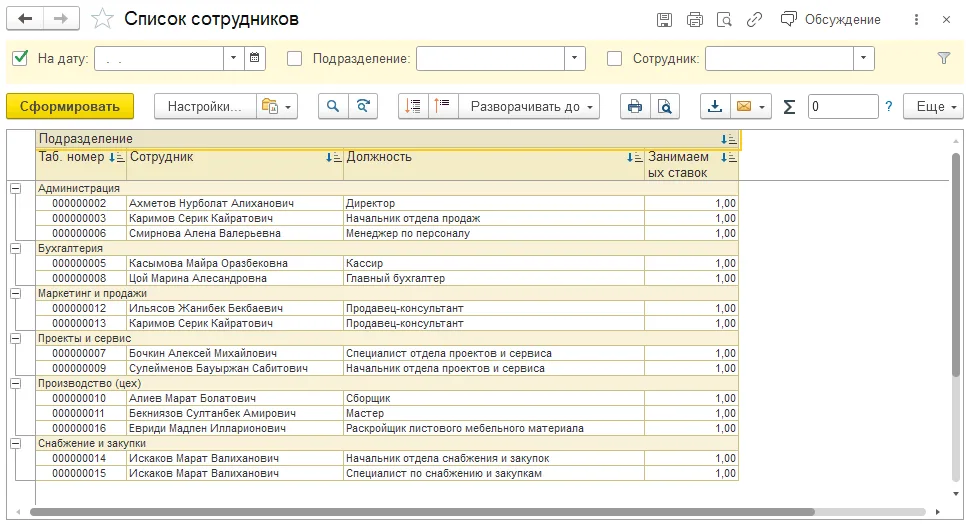The width and height of the screenshot is (966, 529).
Task: Enable the Подразделение filter checkbox
Action: click(294, 59)
